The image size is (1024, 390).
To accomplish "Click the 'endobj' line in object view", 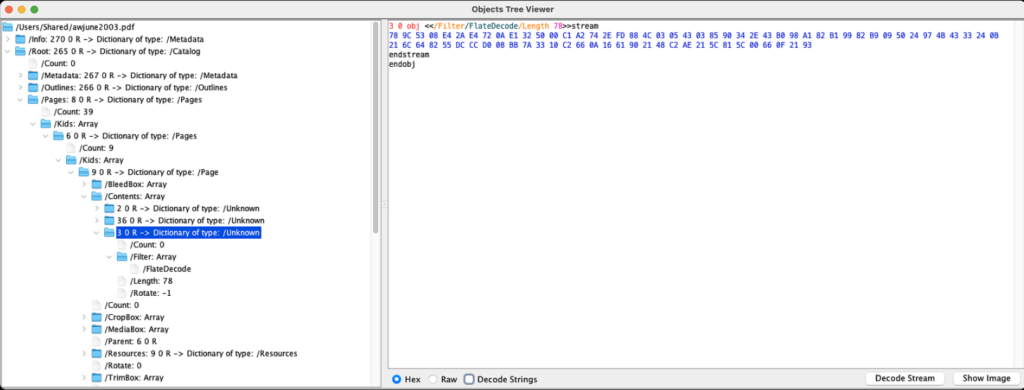I will 401,64.
